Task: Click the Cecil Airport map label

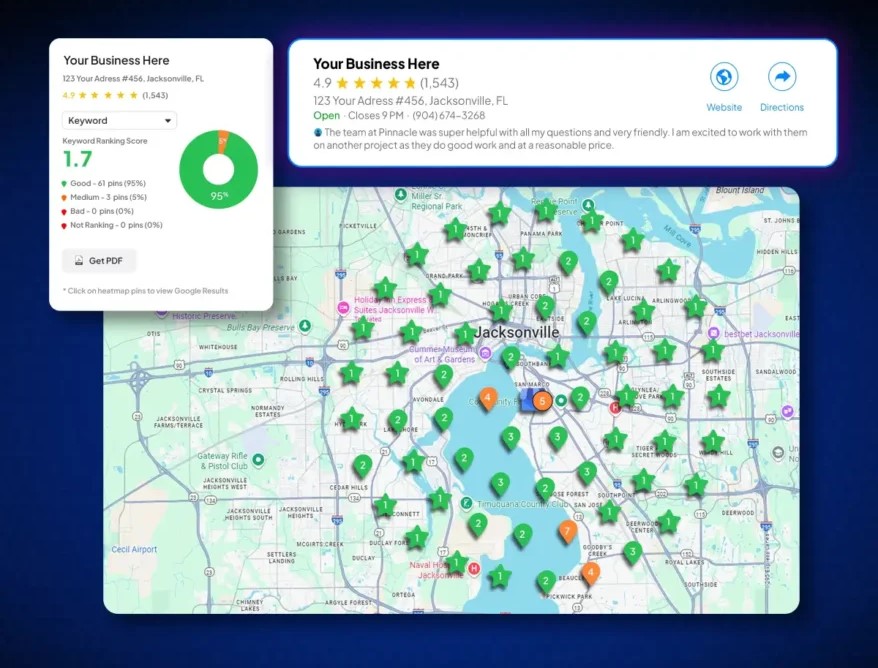Action: point(133,549)
